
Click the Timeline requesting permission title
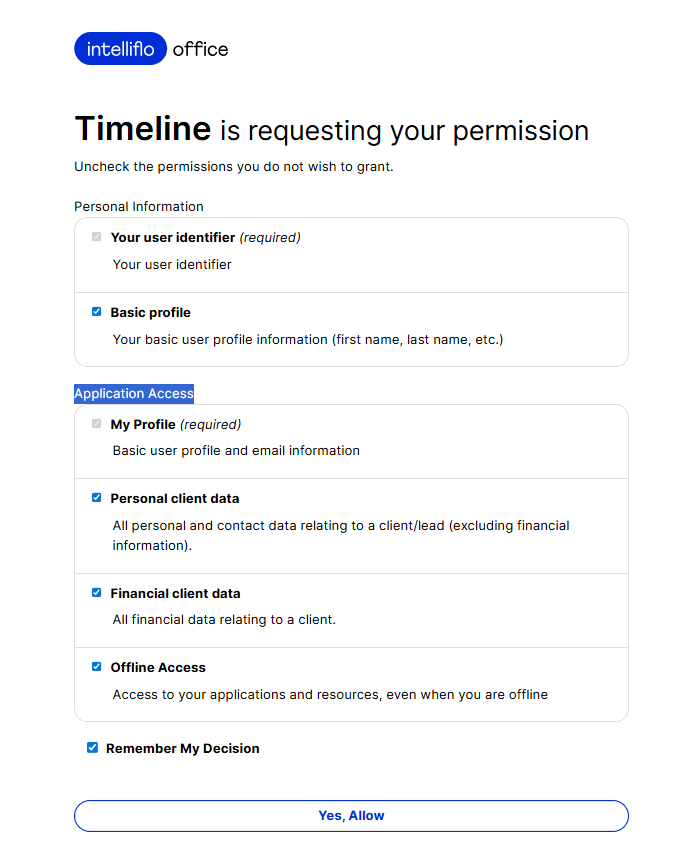tap(331, 130)
